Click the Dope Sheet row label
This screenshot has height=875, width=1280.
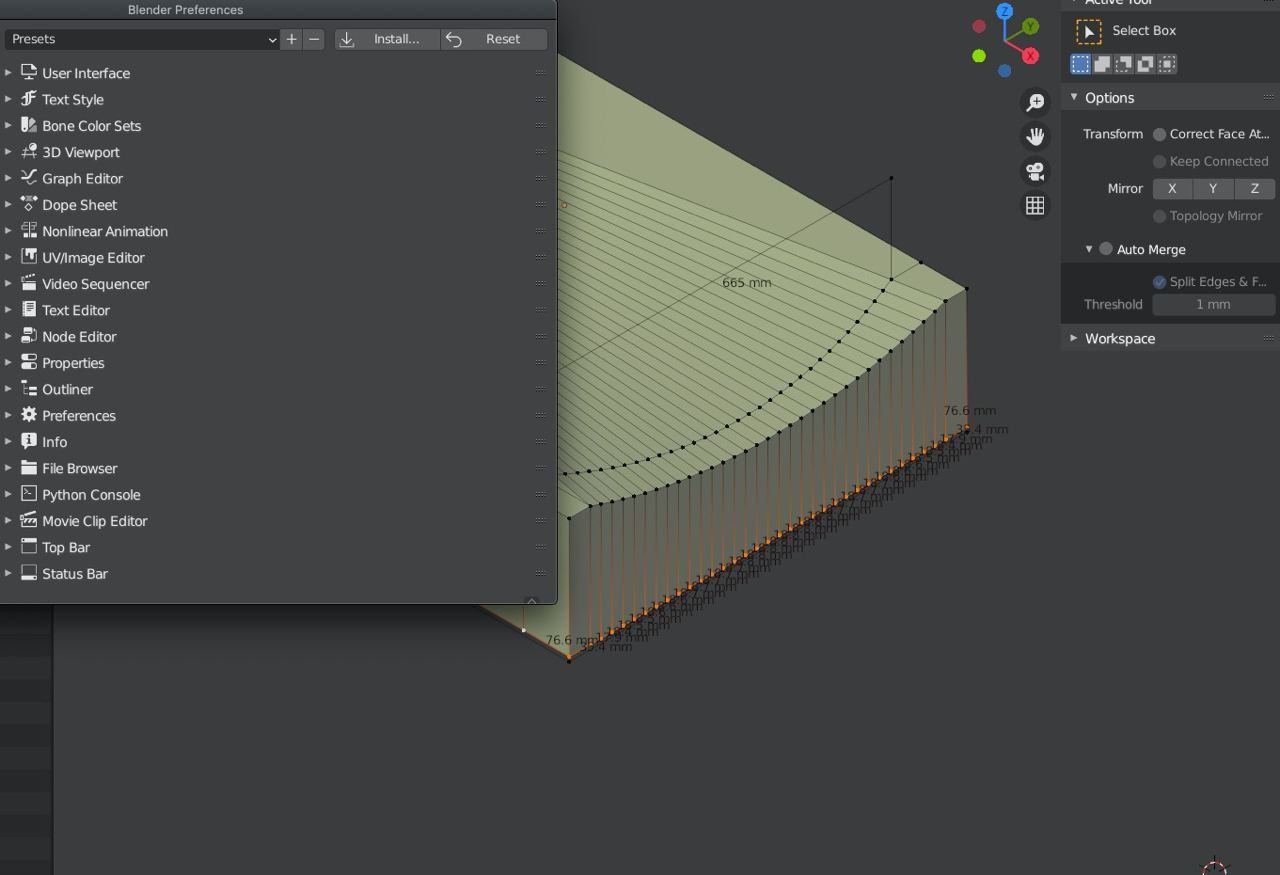point(79,205)
